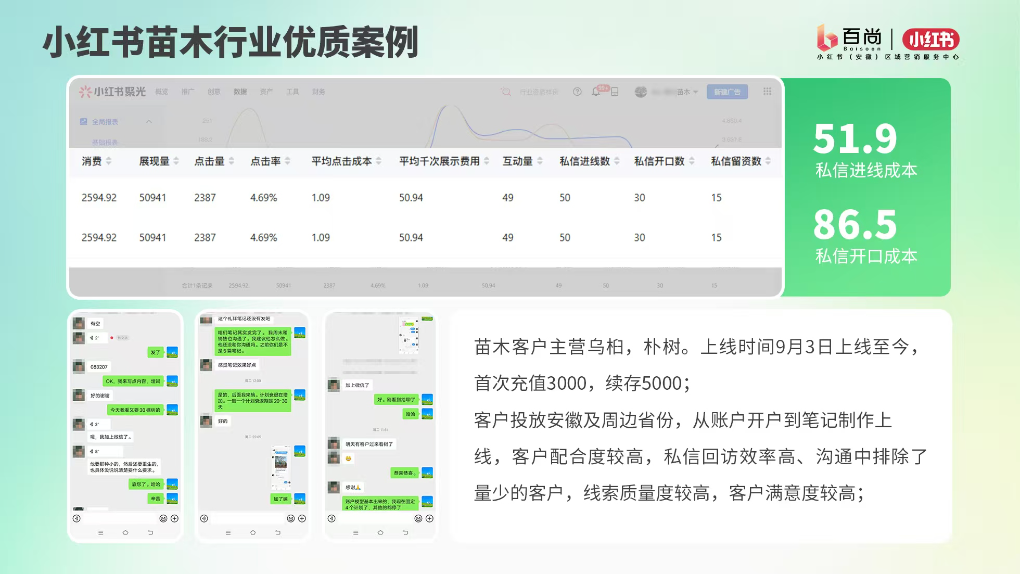The image size is (1020, 574).
Task: Tap the emoji icon in the 683207 chat
Action: 163,519
